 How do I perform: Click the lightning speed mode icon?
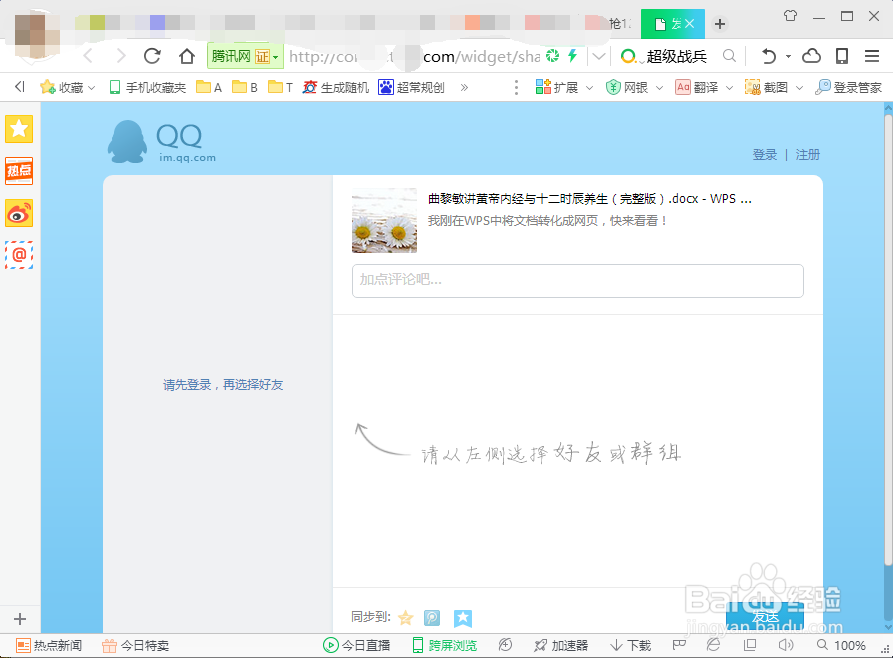(x=572, y=55)
